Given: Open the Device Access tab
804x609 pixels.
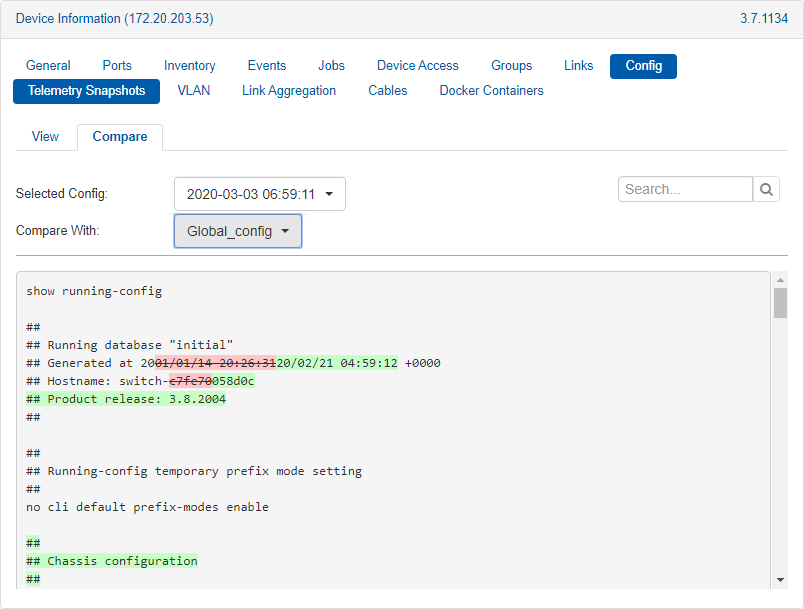Looking at the screenshot, I should click(418, 66).
